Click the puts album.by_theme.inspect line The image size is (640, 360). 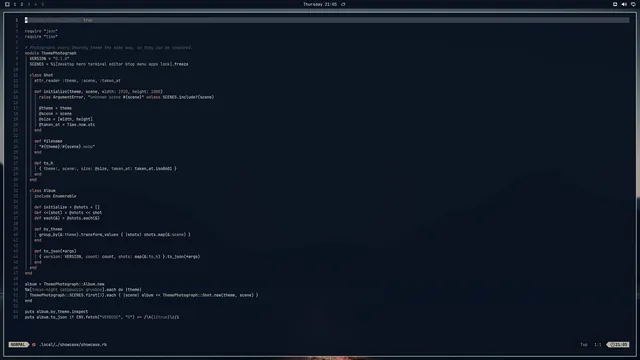56,311
